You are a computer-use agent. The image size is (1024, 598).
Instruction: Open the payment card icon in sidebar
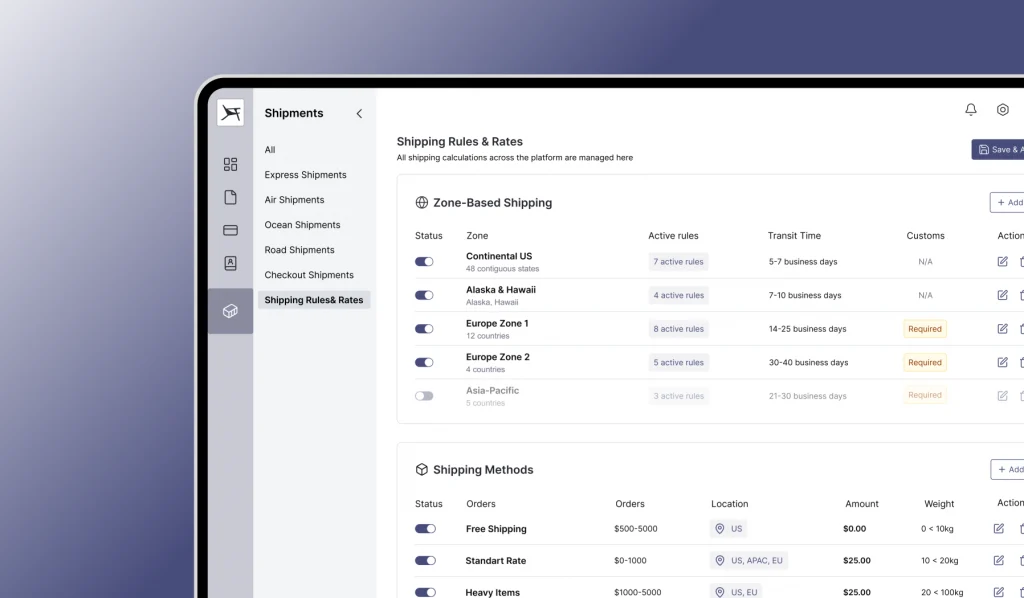[x=230, y=230]
